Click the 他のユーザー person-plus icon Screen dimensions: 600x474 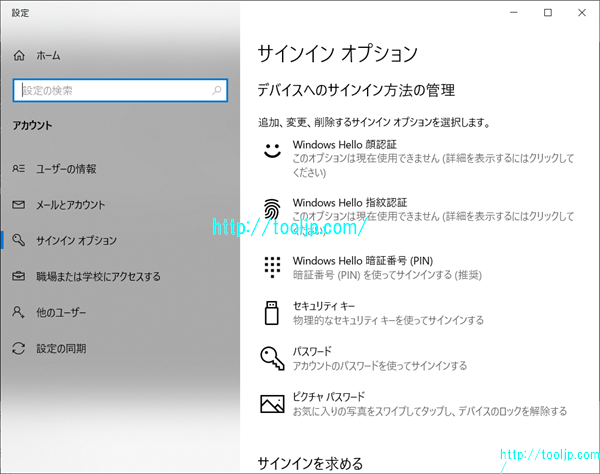[x=19, y=312]
